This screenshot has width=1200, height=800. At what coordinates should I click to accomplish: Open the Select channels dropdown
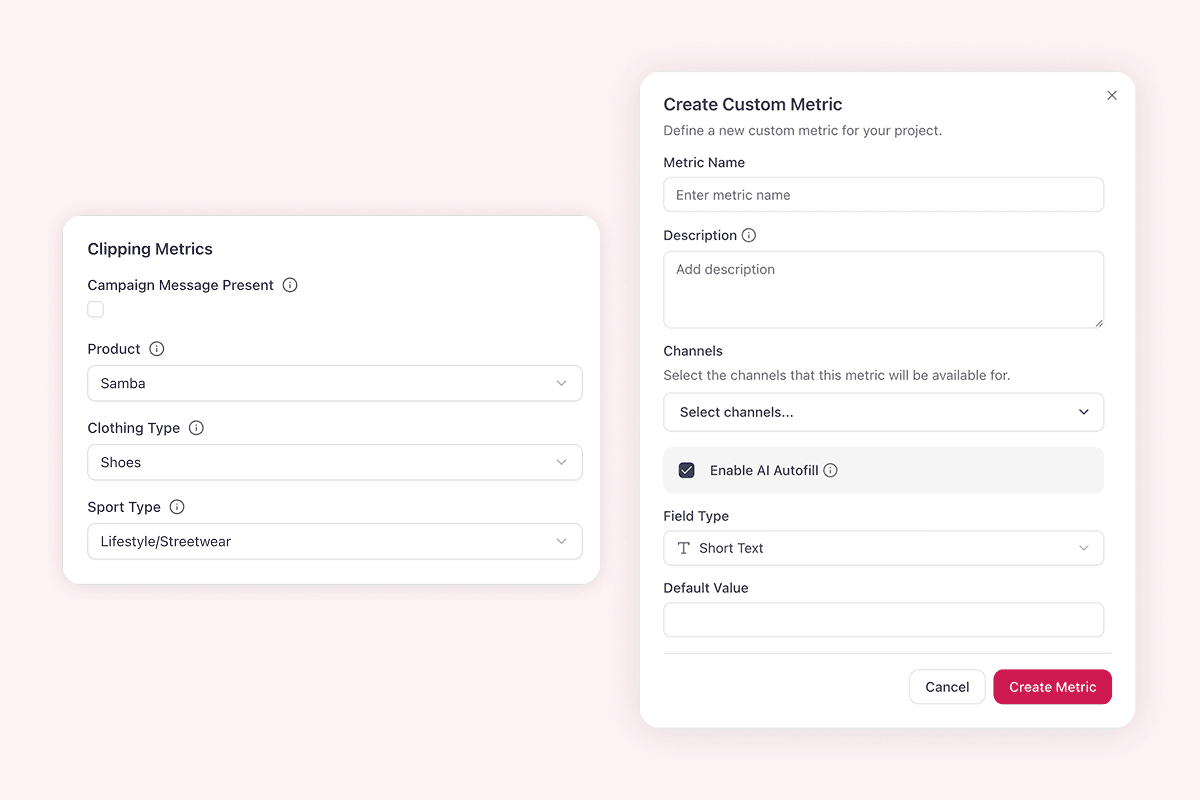[x=883, y=412]
